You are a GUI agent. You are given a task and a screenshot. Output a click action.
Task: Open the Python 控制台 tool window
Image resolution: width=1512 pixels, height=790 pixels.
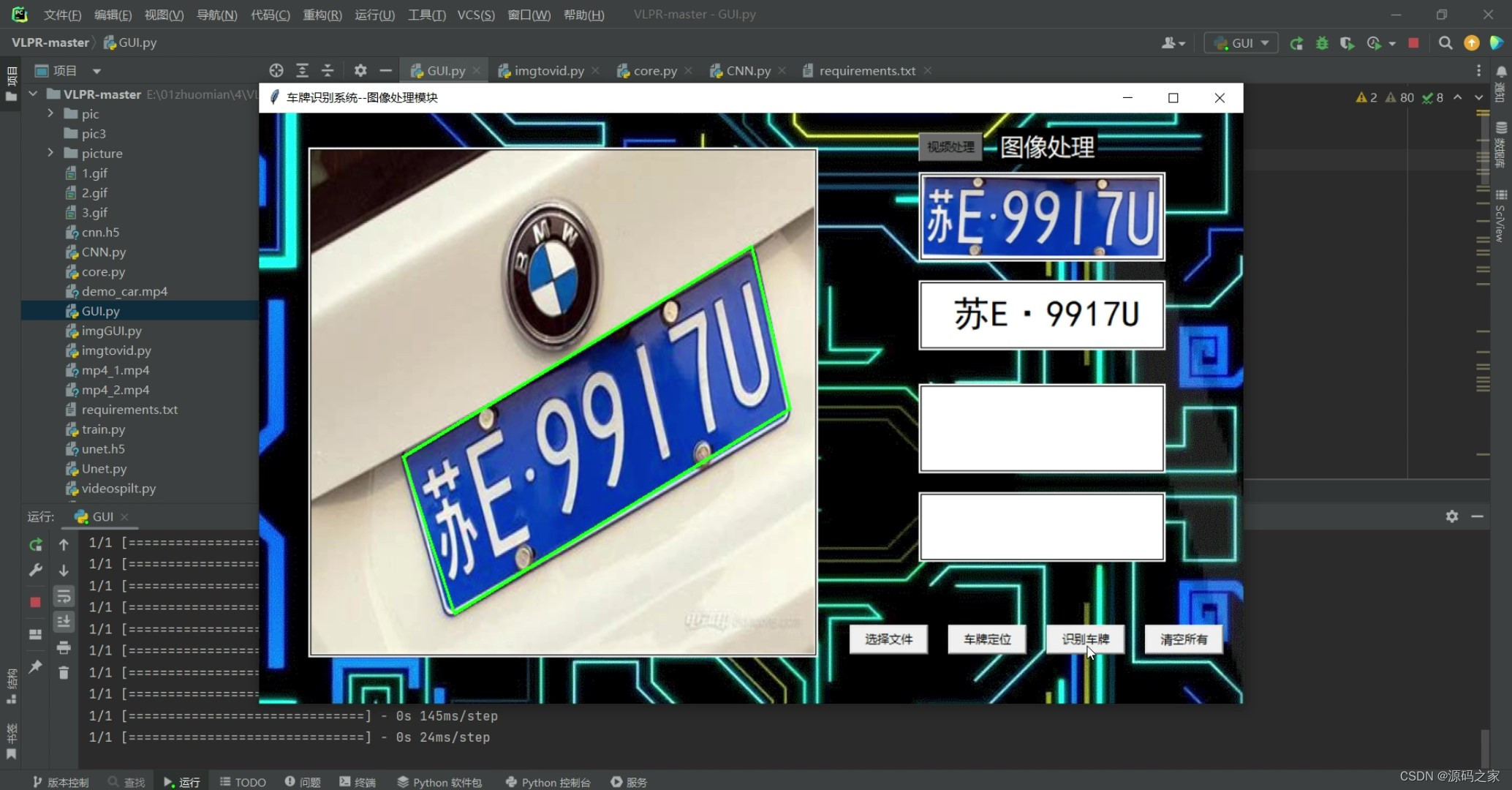[548, 782]
